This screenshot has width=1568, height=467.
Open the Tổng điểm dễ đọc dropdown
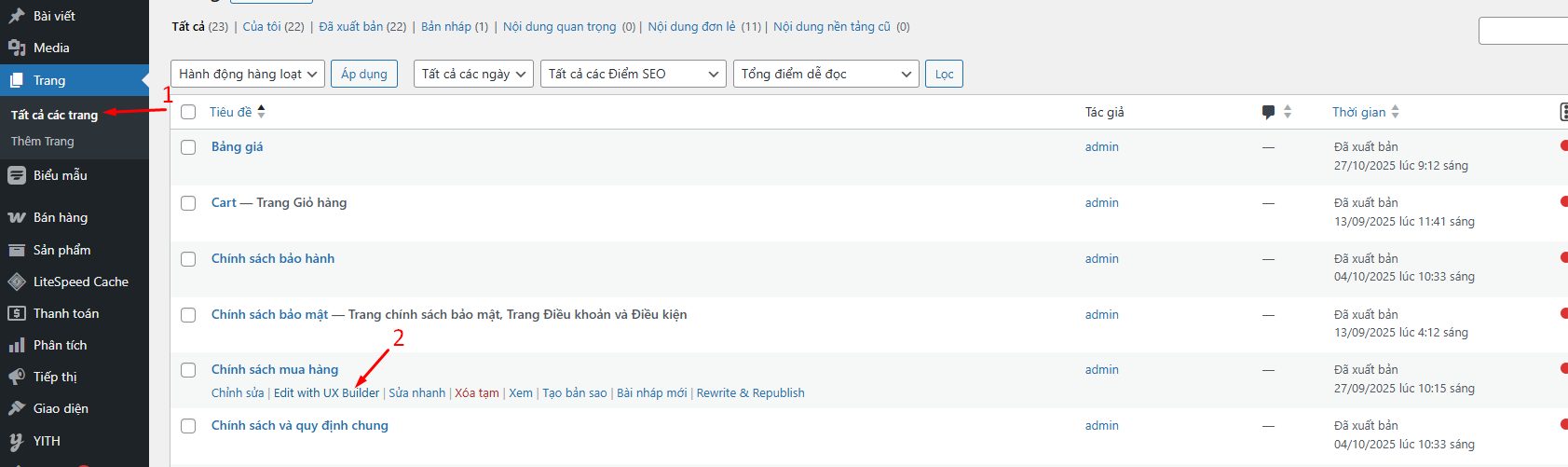click(826, 74)
